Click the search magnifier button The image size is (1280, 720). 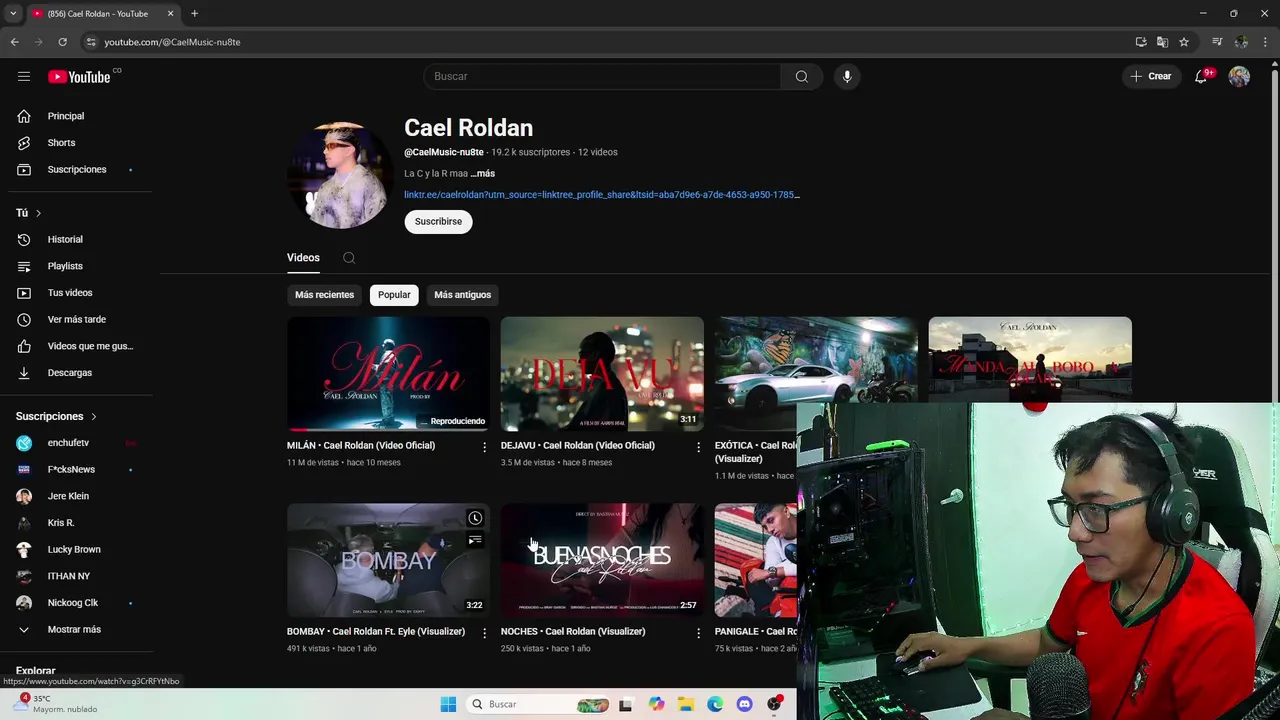coord(801,76)
